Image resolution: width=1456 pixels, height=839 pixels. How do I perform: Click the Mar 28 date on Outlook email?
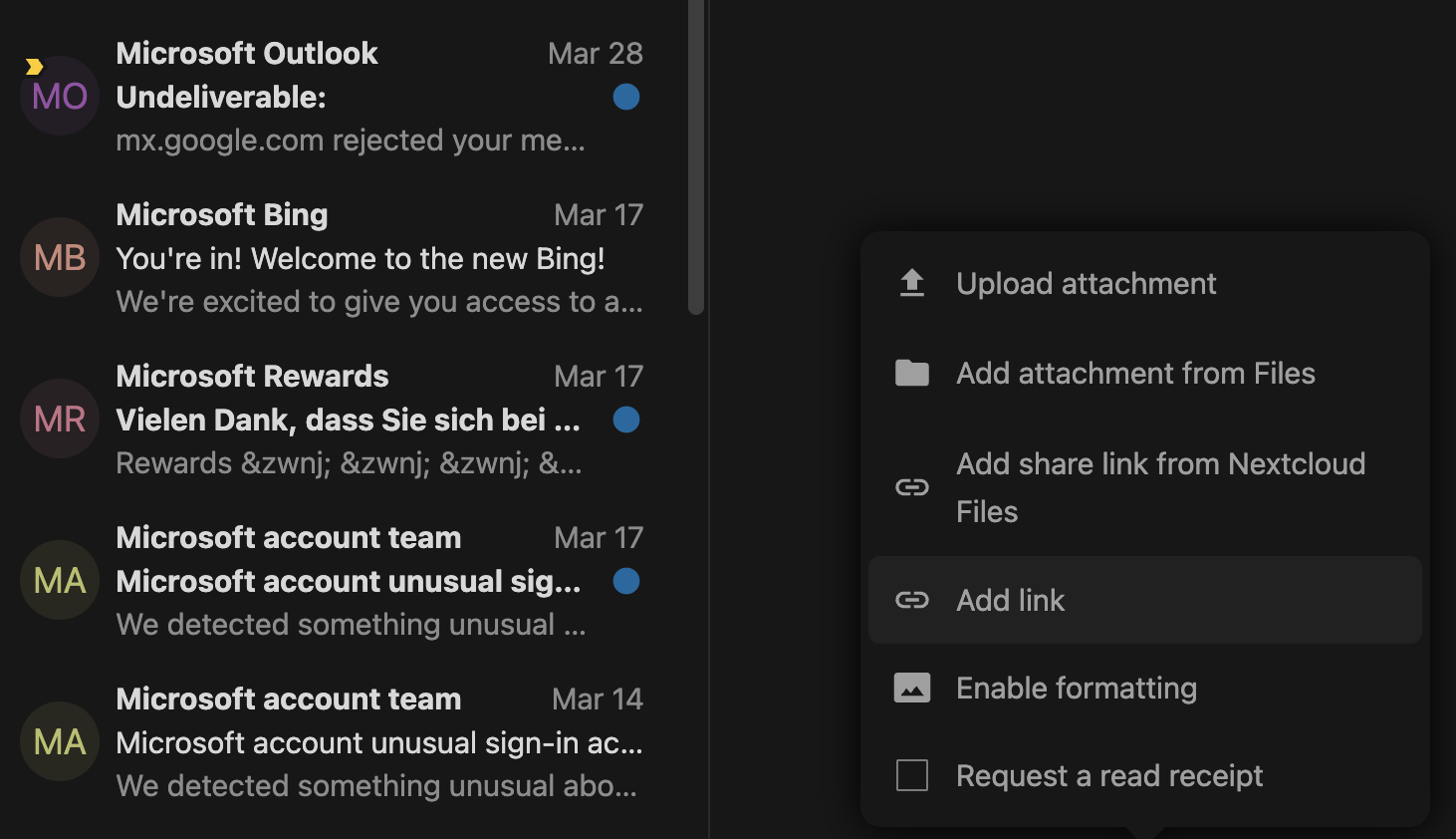596,54
